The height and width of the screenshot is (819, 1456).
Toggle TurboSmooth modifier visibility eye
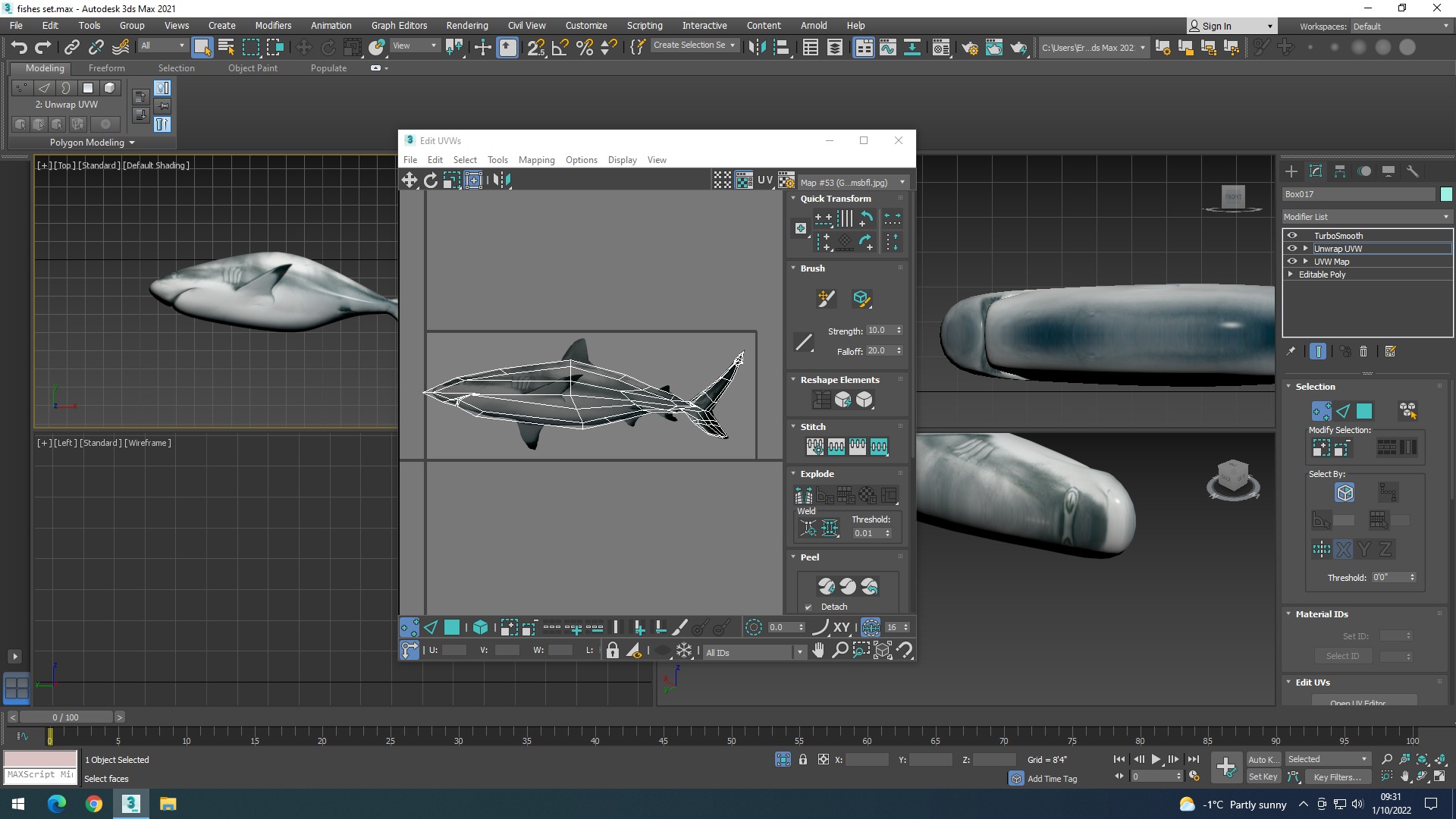[x=1292, y=236]
